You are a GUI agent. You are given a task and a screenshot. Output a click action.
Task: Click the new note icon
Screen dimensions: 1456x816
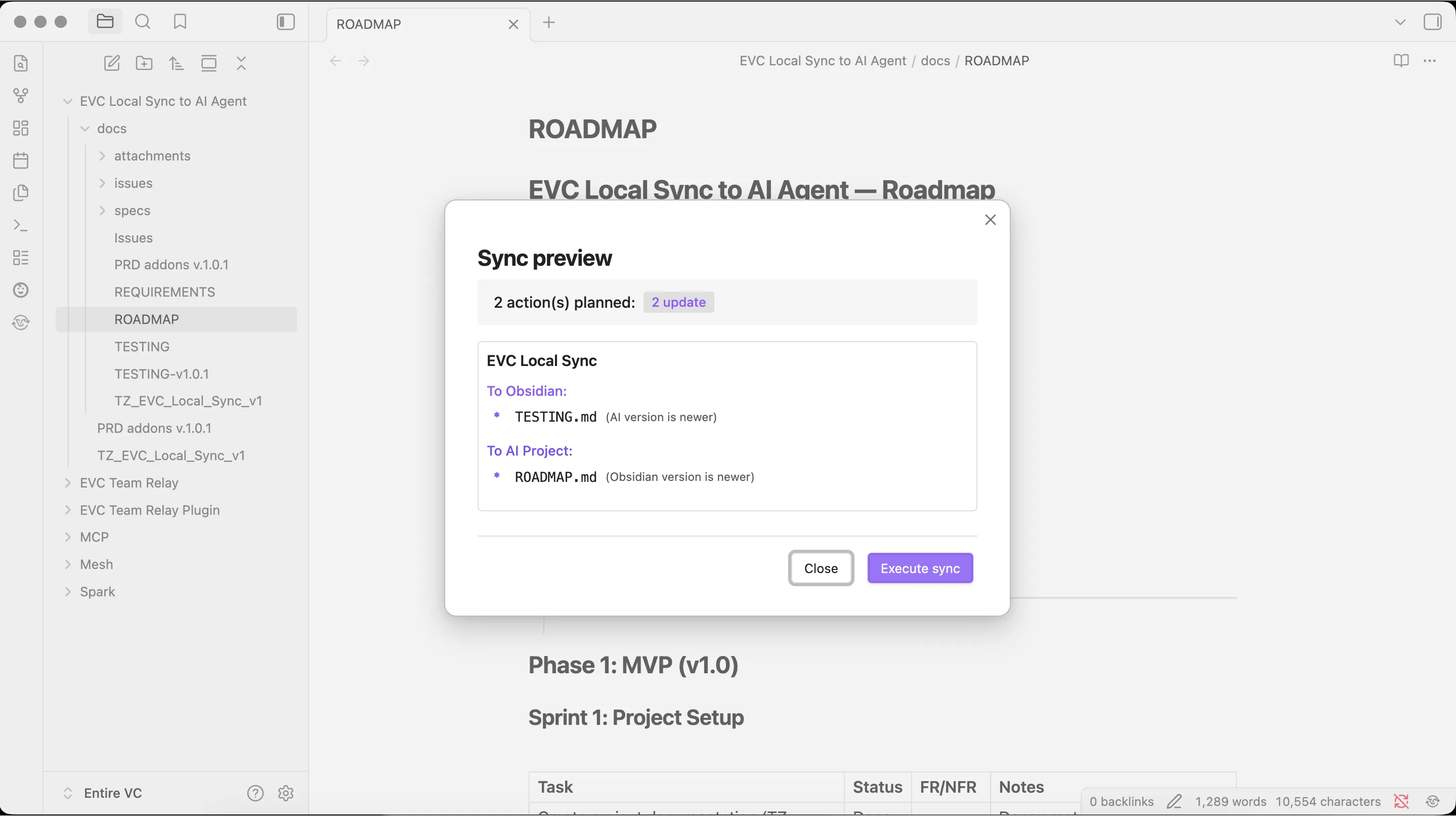coord(112,63)
